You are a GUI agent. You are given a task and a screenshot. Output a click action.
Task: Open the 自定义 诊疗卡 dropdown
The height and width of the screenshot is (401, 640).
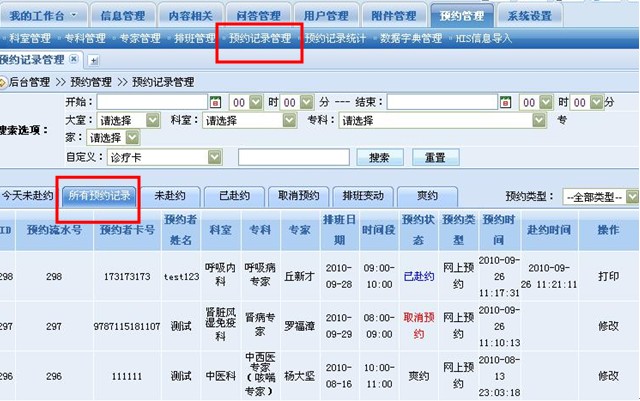[x=212, y=157]
